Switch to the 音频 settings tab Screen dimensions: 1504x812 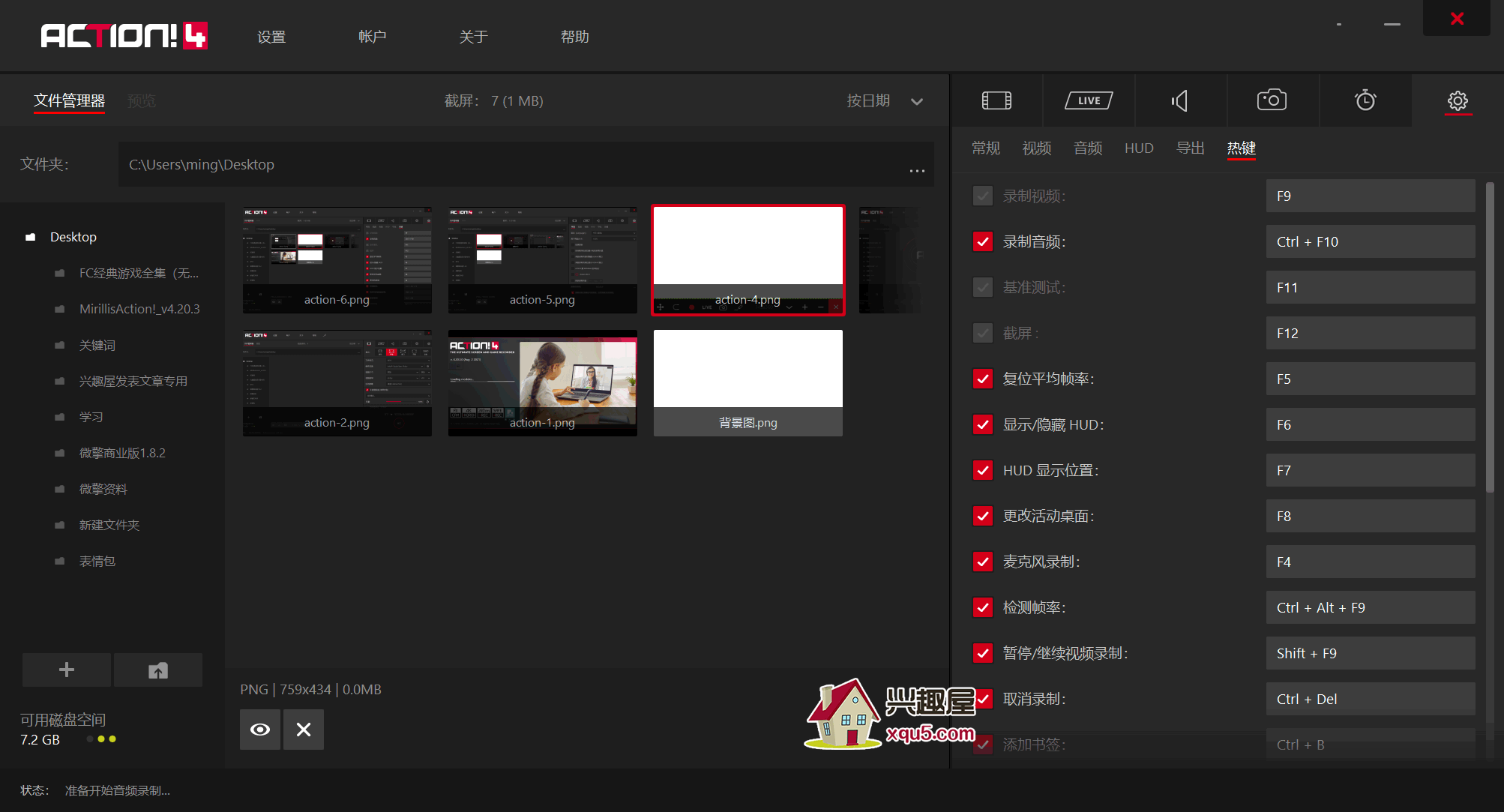(1088, 148)
